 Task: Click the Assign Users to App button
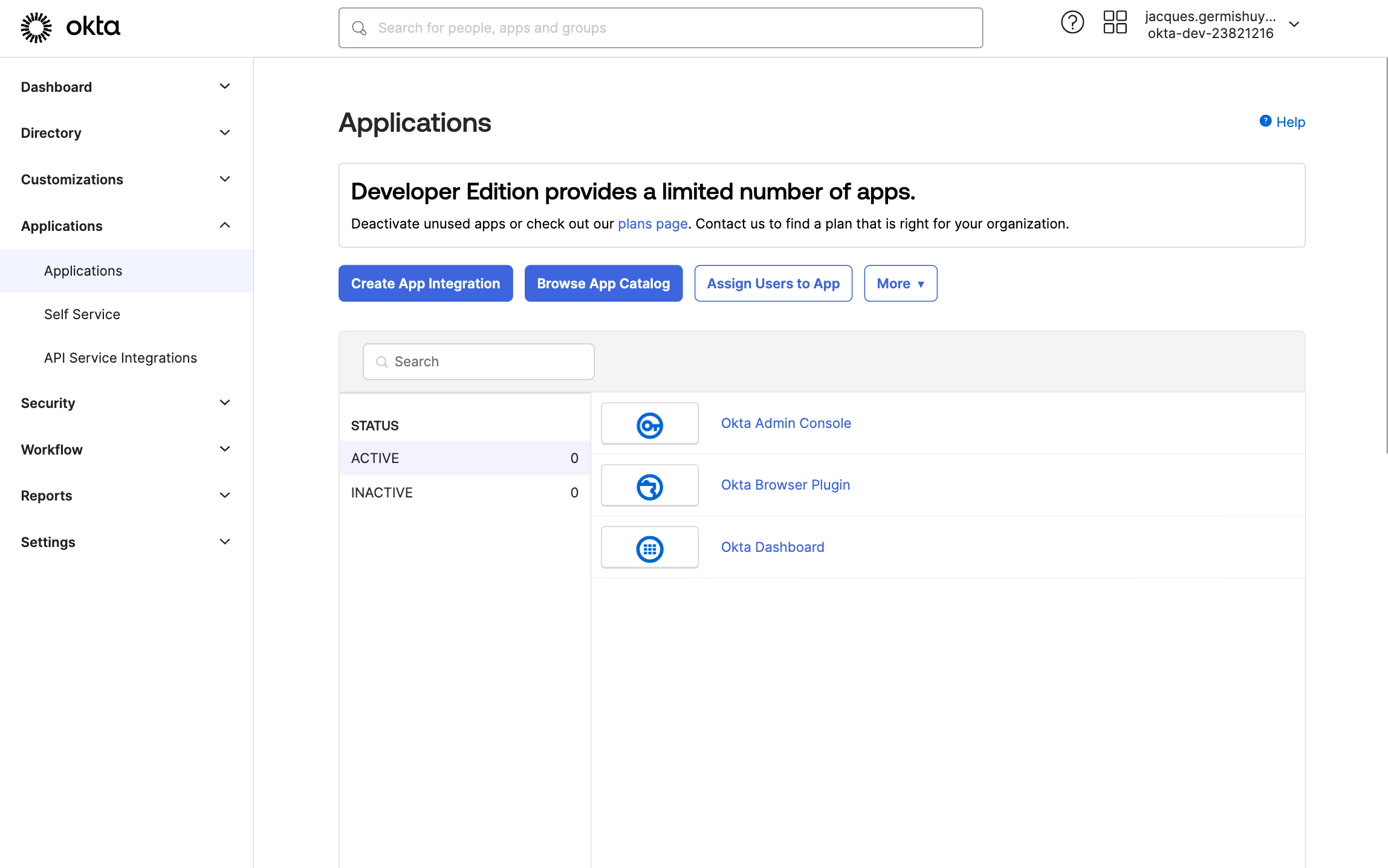coord(773,283)
